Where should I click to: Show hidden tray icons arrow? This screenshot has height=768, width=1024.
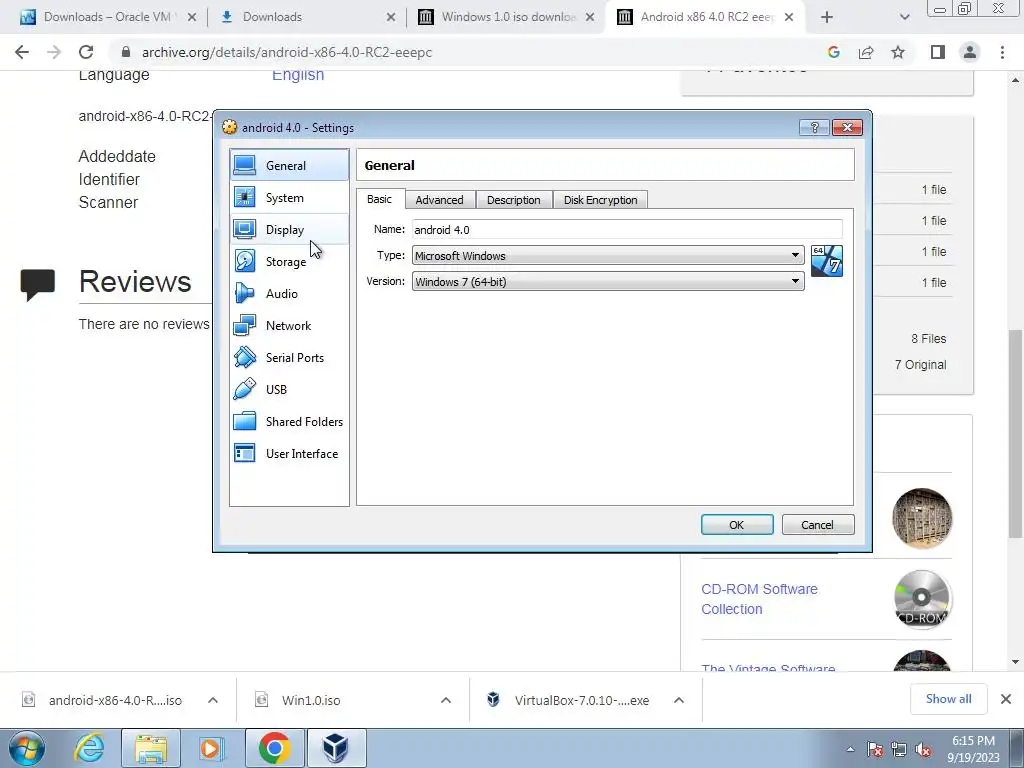[x=850, y=750]
